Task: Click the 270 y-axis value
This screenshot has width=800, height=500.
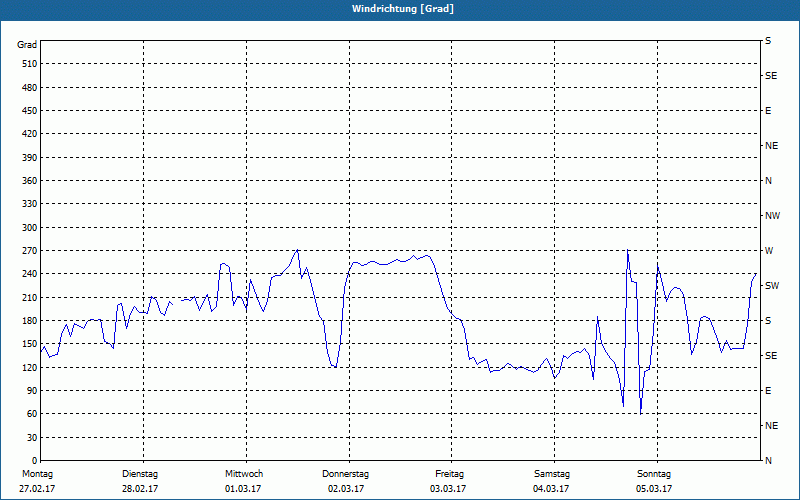Action: click(30, 251)
